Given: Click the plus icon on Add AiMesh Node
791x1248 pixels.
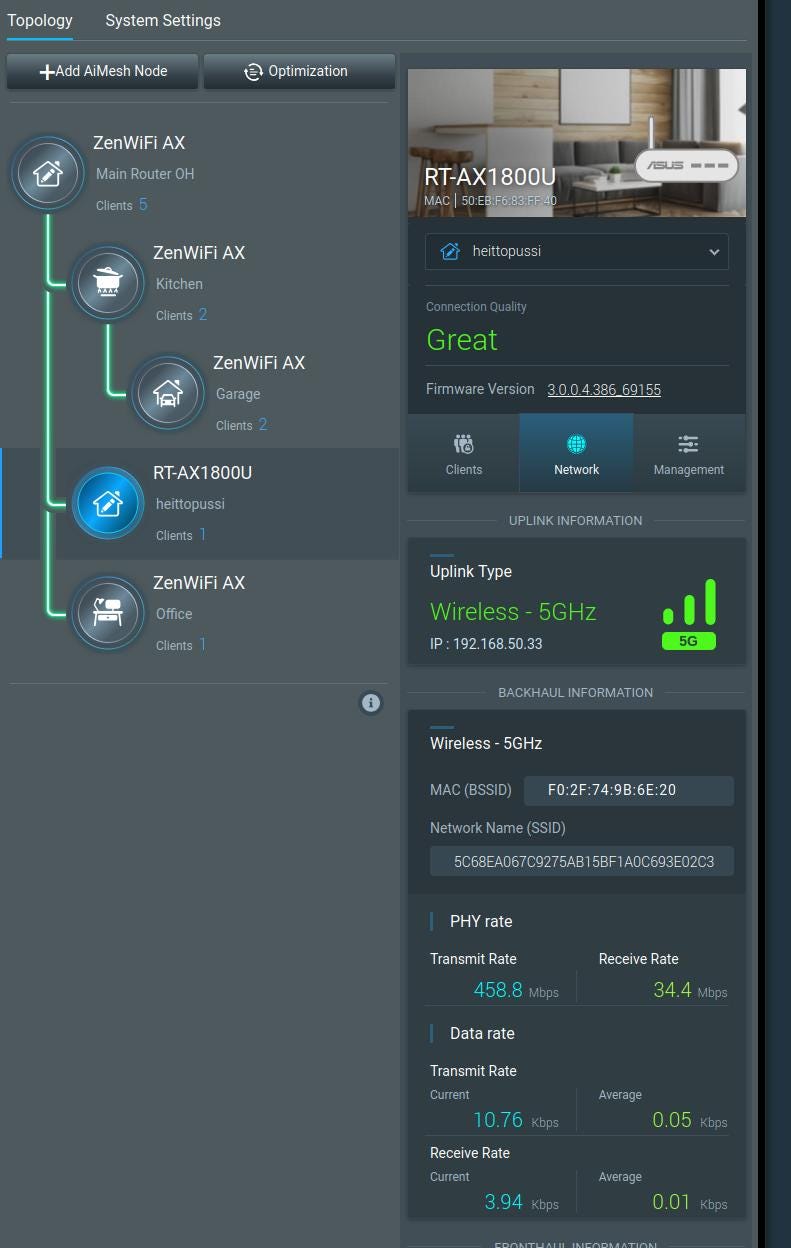Looking at the screenshot, I should pos(46,72).
